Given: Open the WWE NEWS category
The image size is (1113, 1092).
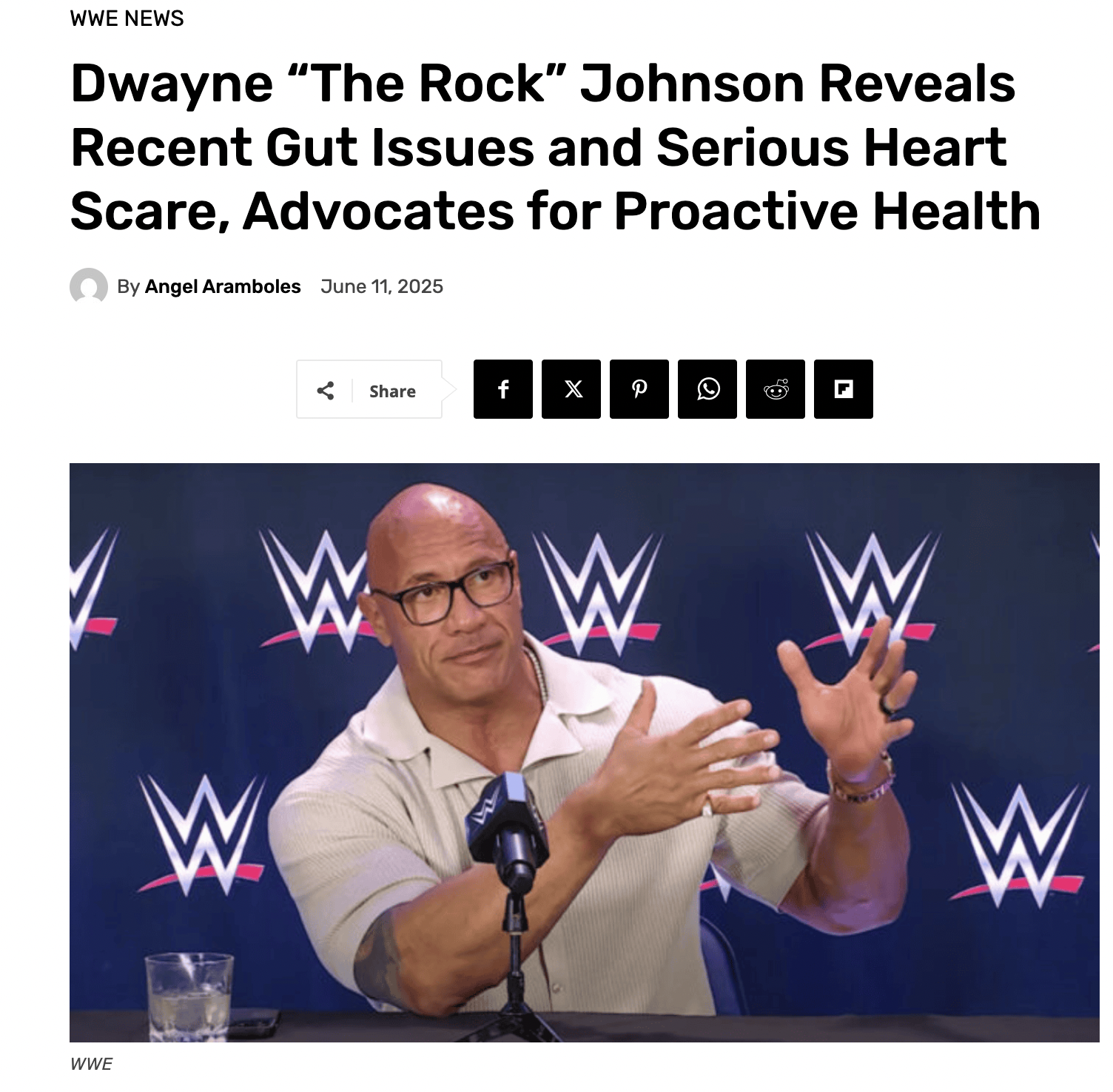Looking at the screenshot, I should click(x=127, y=18).
